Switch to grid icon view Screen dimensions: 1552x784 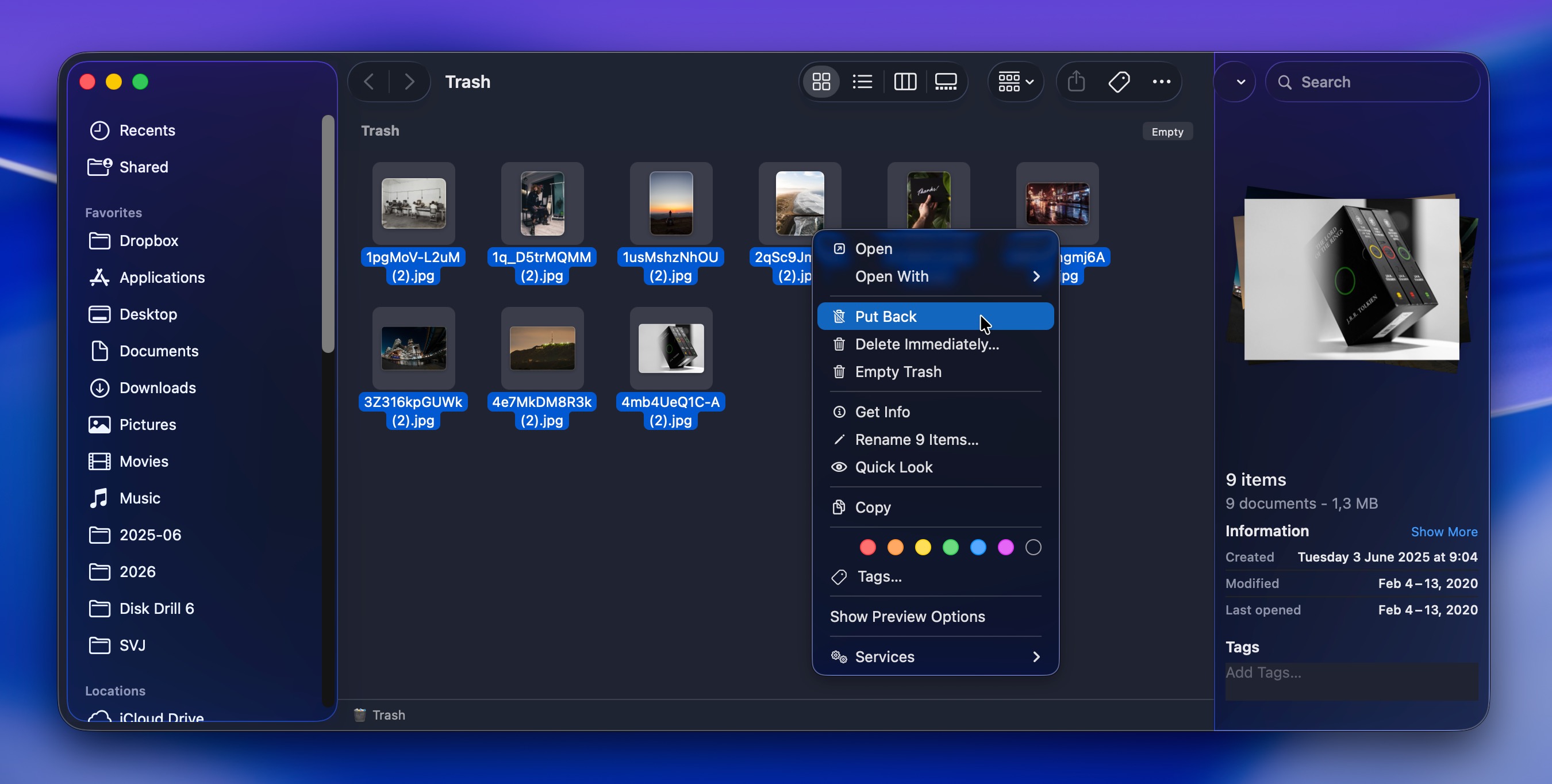[821, 82]
